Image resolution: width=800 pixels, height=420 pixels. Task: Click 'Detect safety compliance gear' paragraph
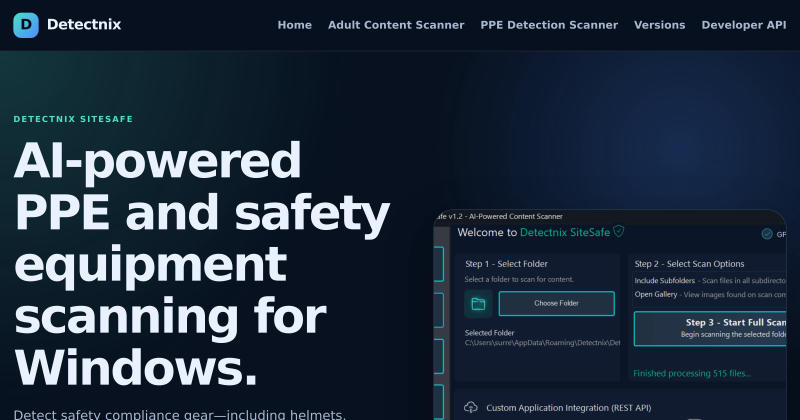click(x=180, y=414)
